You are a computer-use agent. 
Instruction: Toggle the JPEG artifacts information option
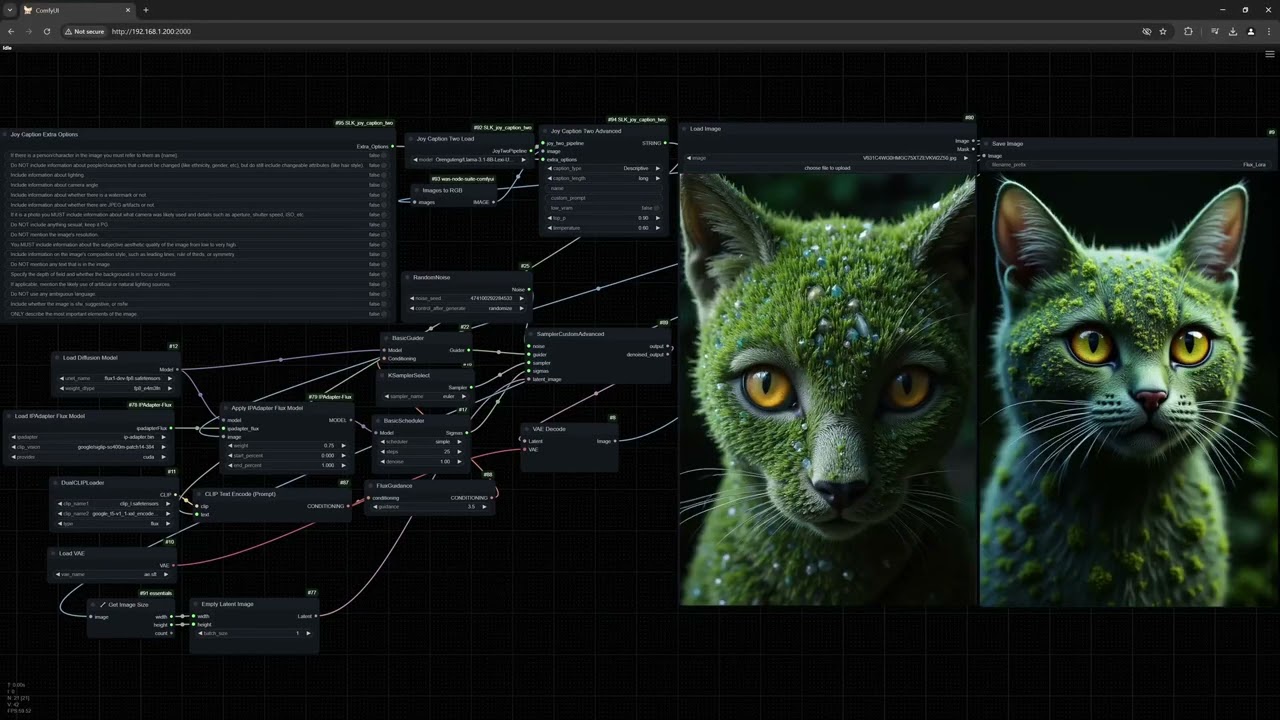(x=198, y=205)
